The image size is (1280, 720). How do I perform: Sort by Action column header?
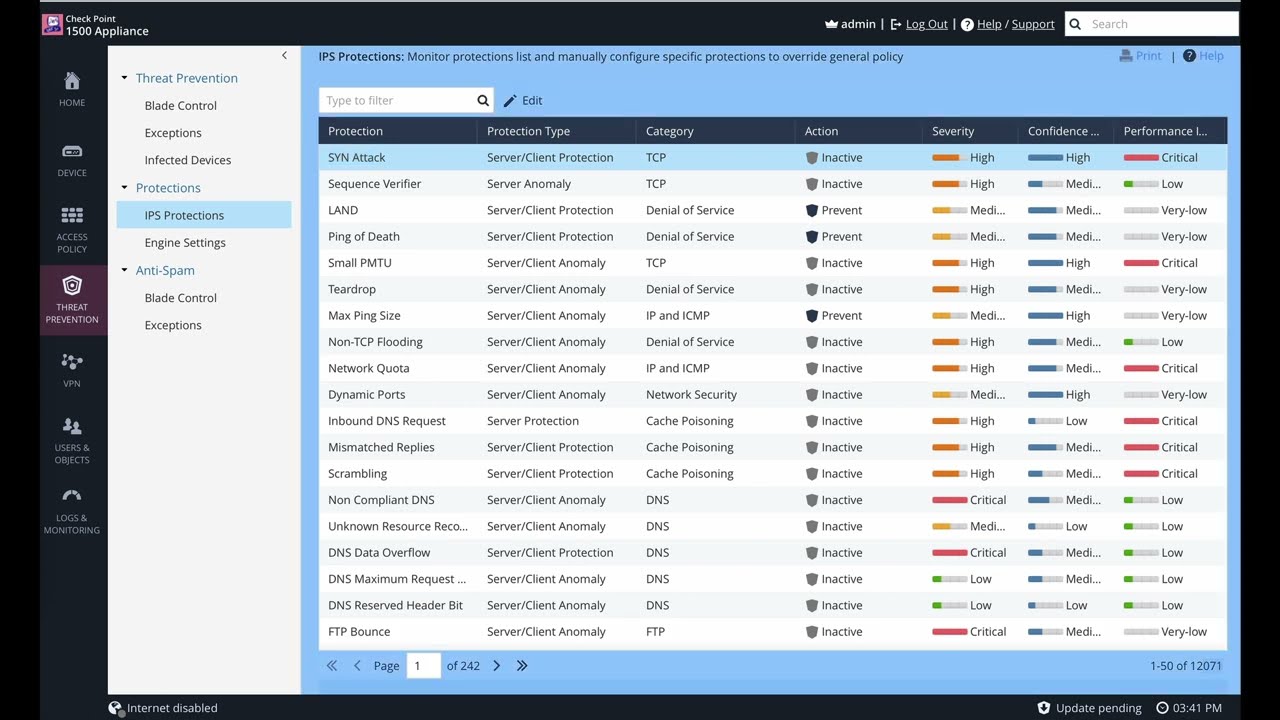click(x=859, y=131)
